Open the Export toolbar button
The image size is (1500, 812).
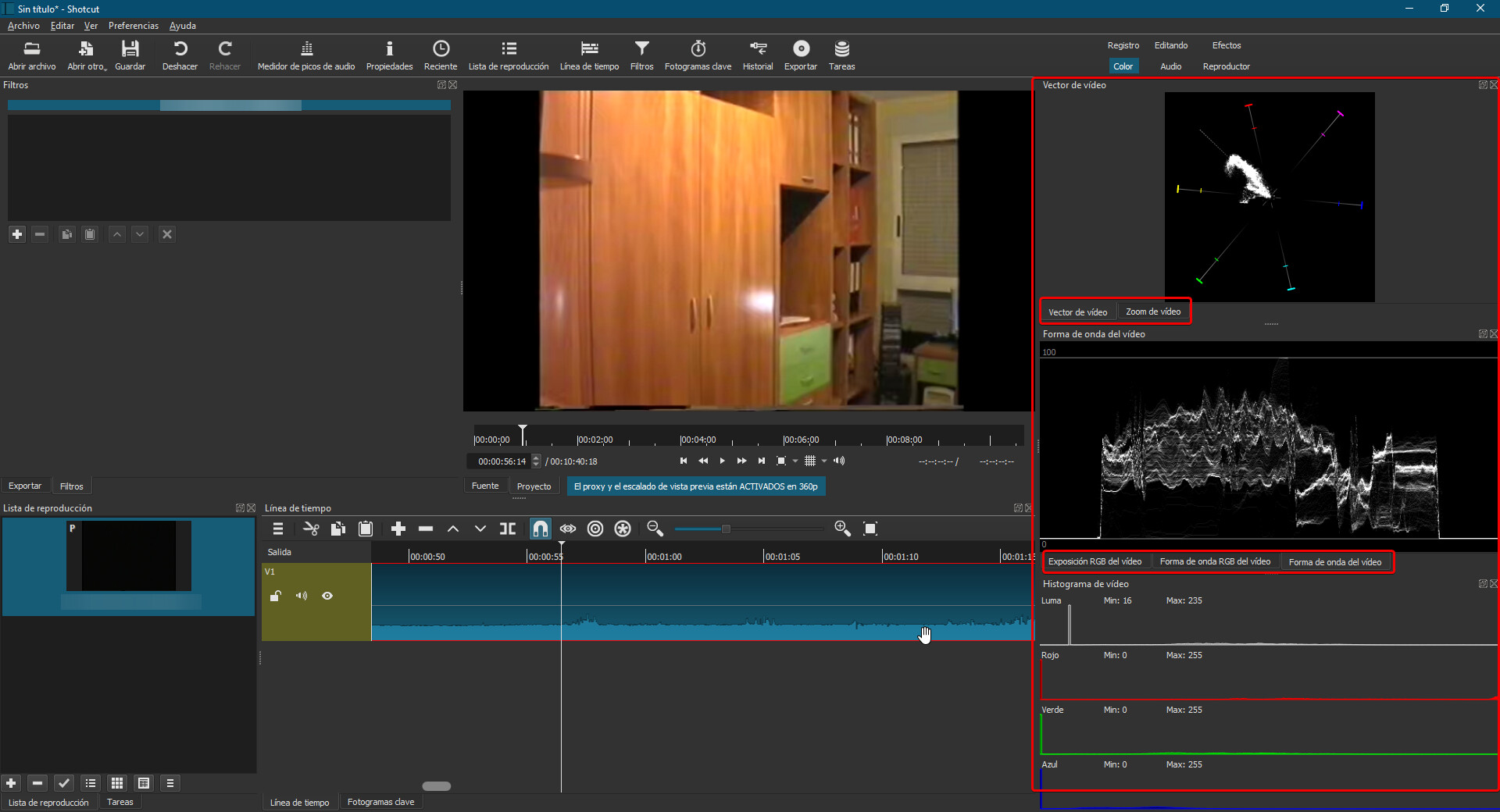tap(800, 55)
